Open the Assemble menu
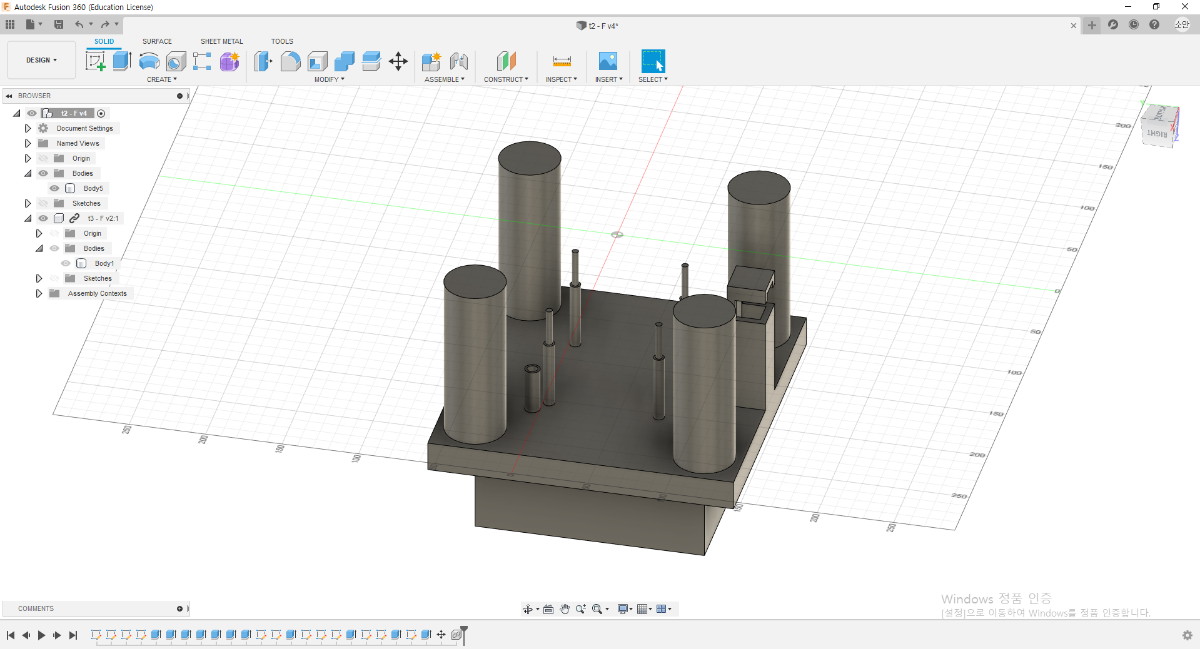Screen dimensions: 1200x649 coord(445,79)
